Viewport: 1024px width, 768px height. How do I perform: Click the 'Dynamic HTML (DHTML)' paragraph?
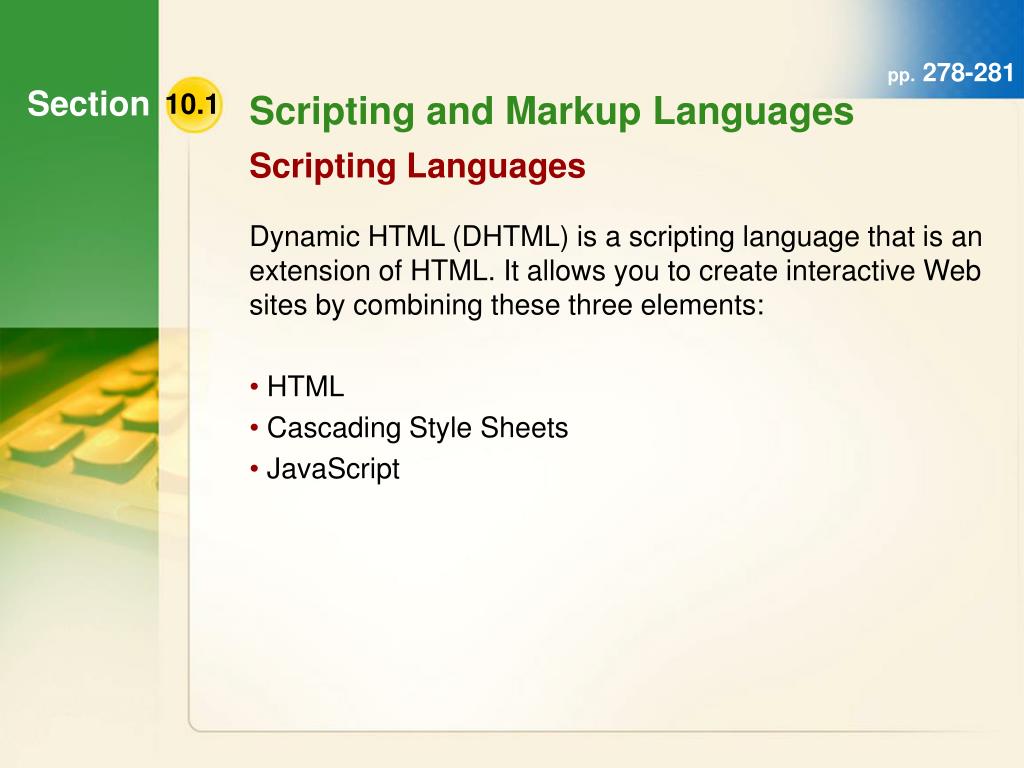tap(615, 270)
